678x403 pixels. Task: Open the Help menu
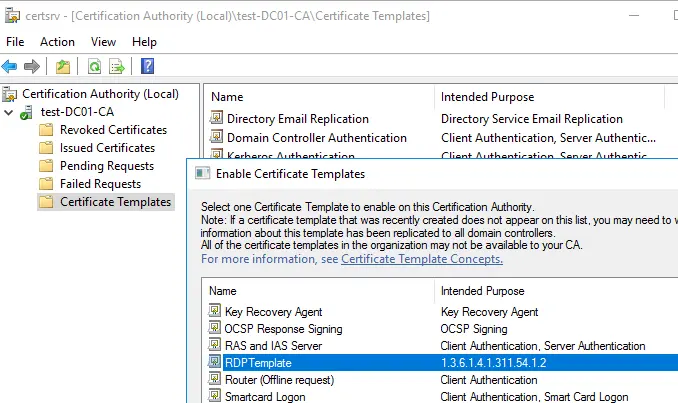coord(144,42)
